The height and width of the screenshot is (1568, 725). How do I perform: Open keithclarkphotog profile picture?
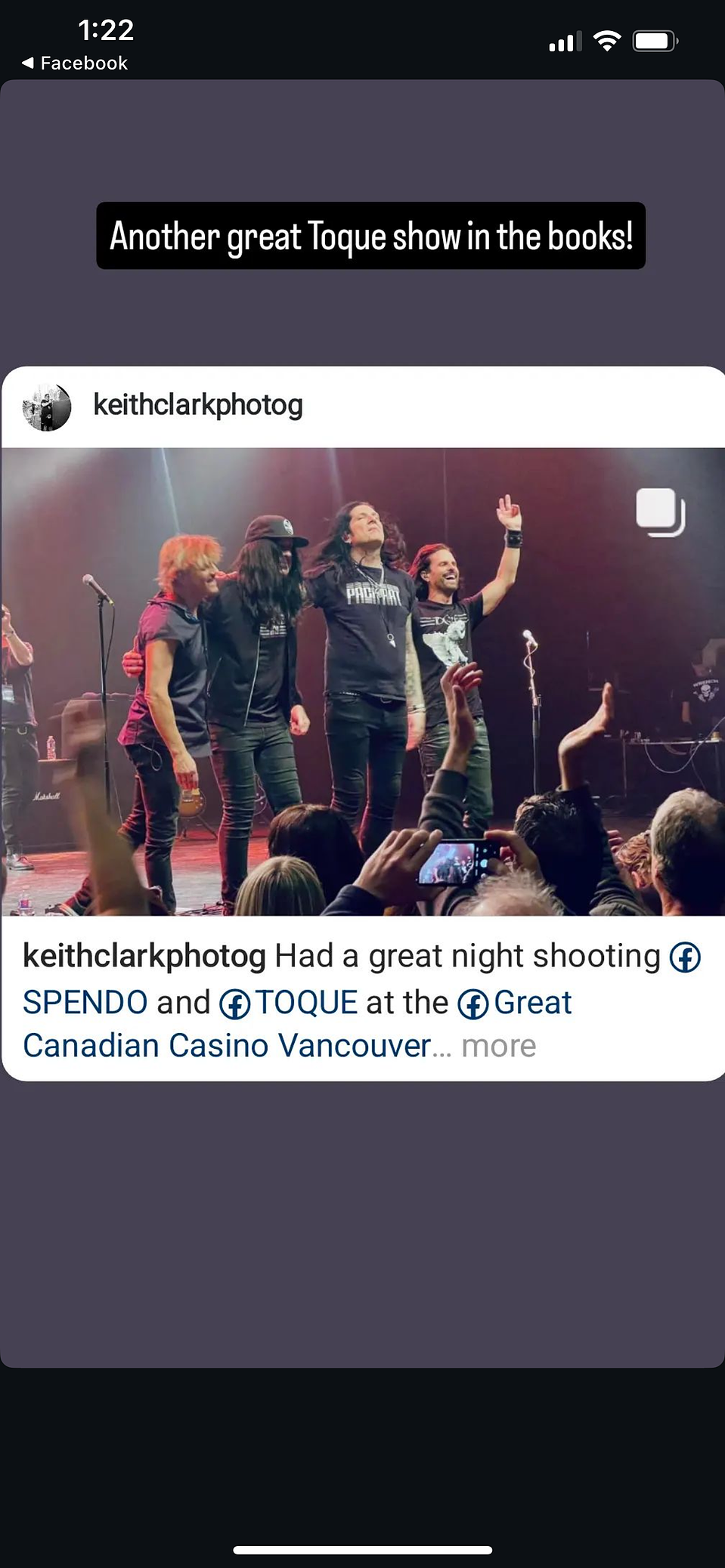(48, 407)
